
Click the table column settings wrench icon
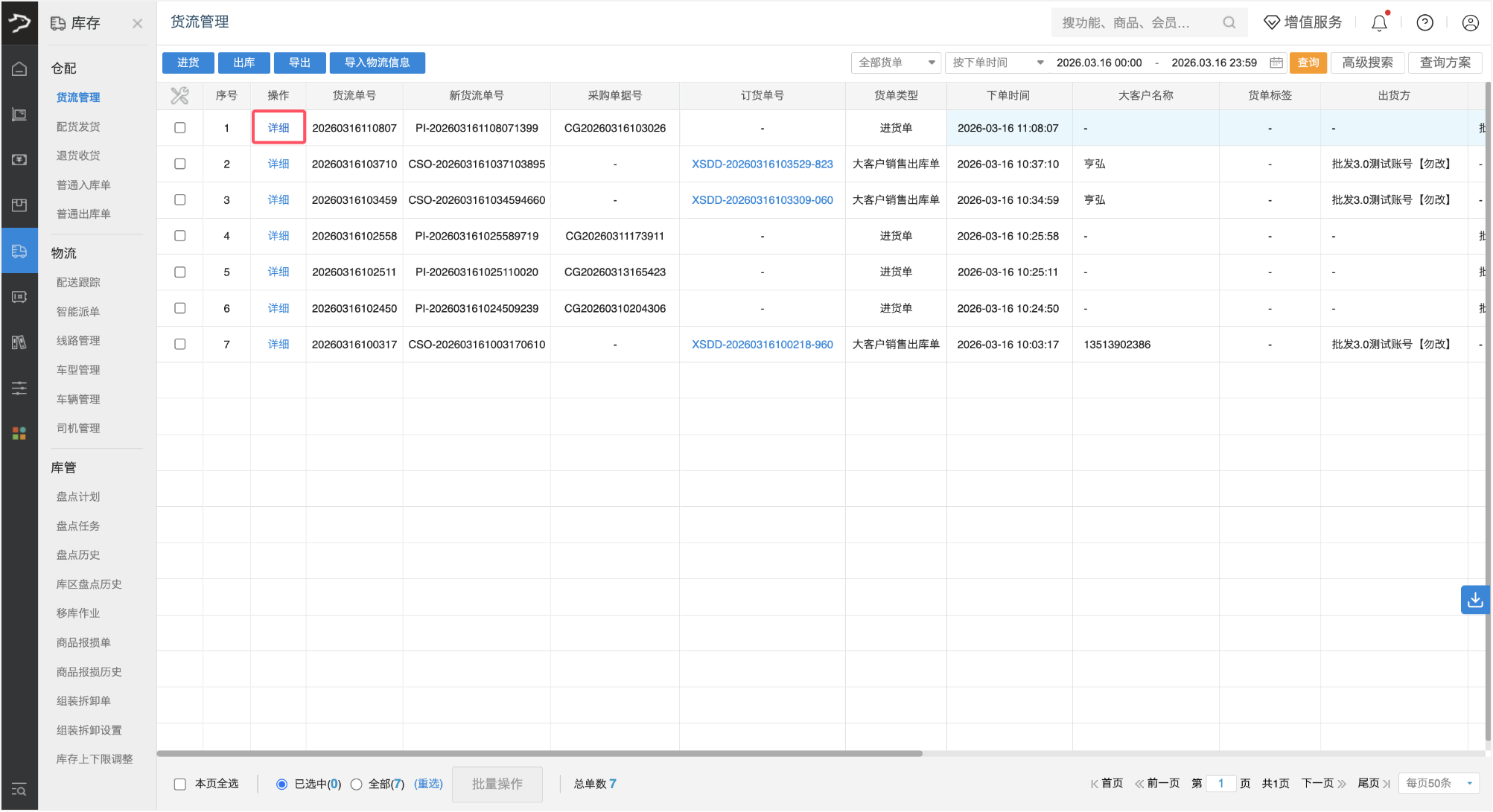pyautogui.click(x=179, y=95)
